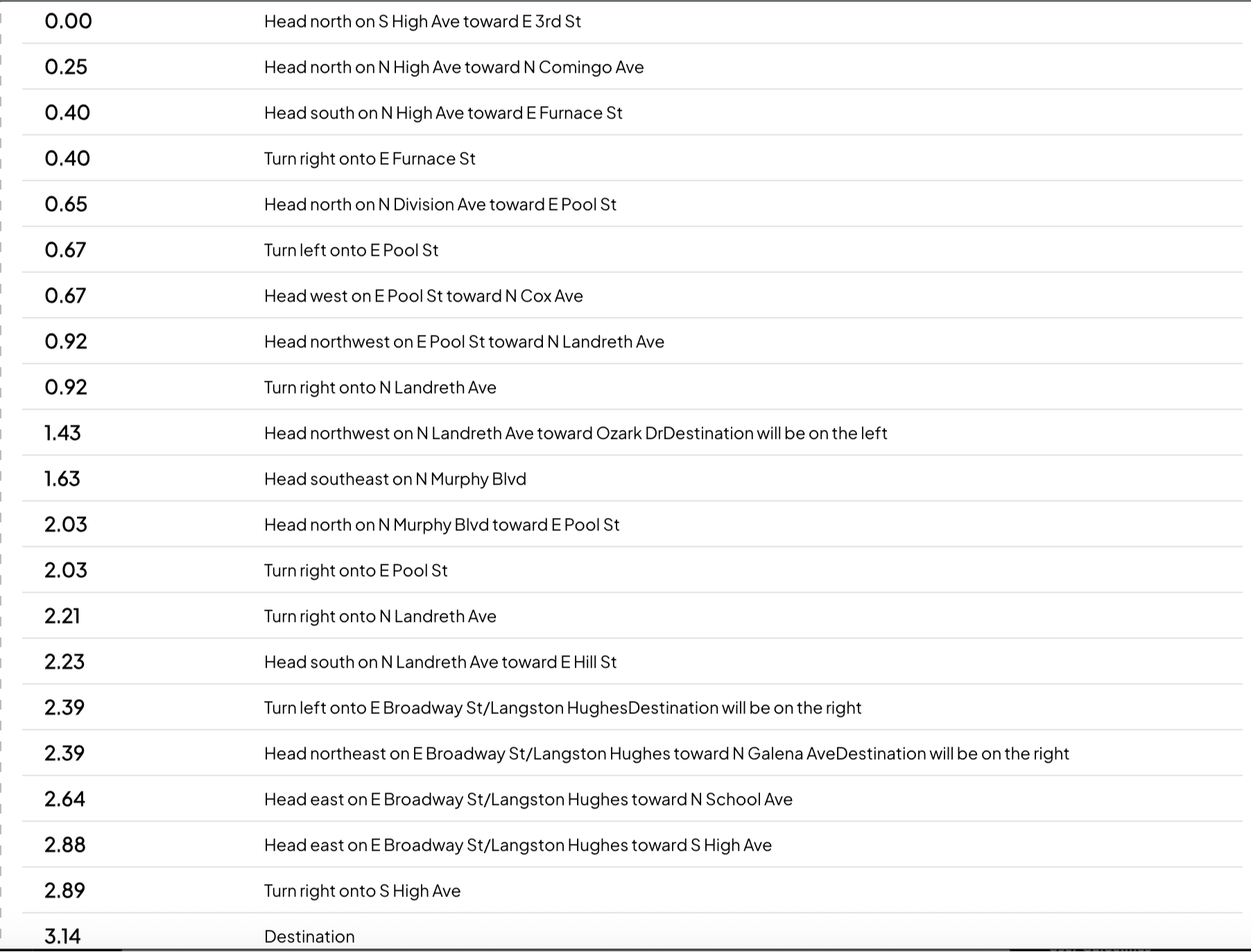Screen dimensions: 1251x952
Task: Select the final 'Destination' row
Action: pyautogui.click(x=632, y=932)
